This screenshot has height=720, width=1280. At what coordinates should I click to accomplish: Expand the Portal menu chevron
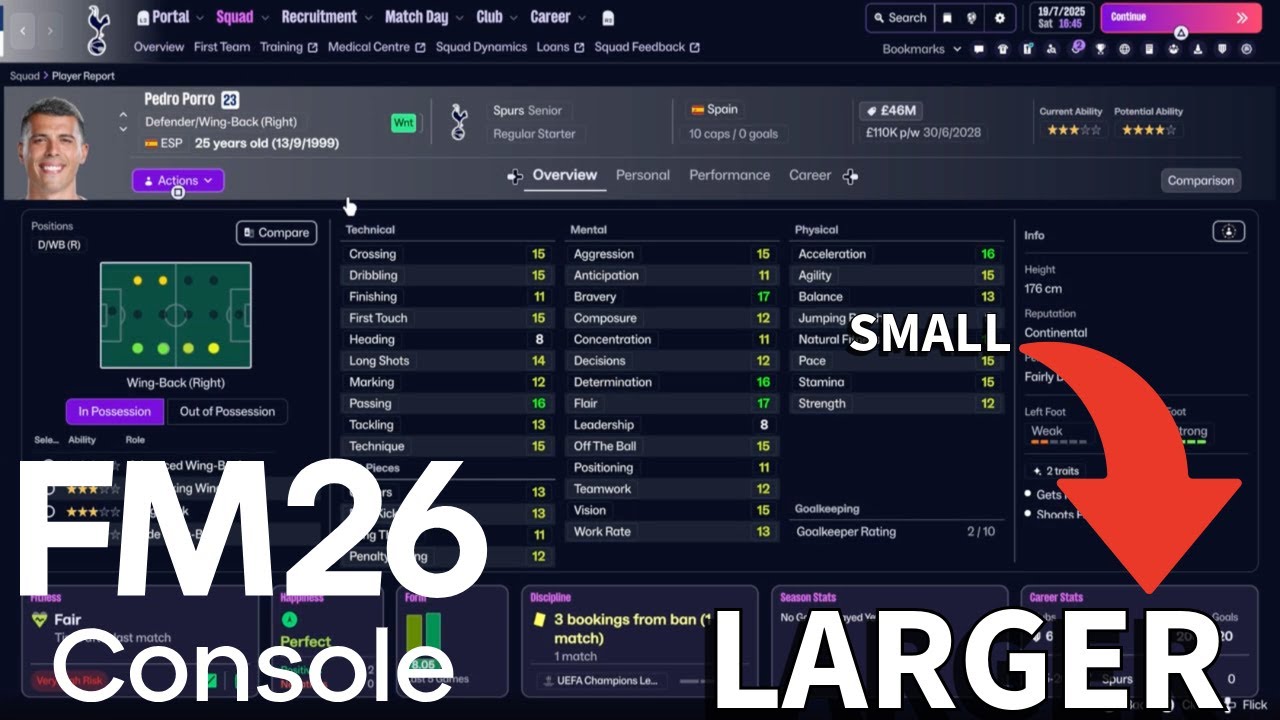point(200,18)
